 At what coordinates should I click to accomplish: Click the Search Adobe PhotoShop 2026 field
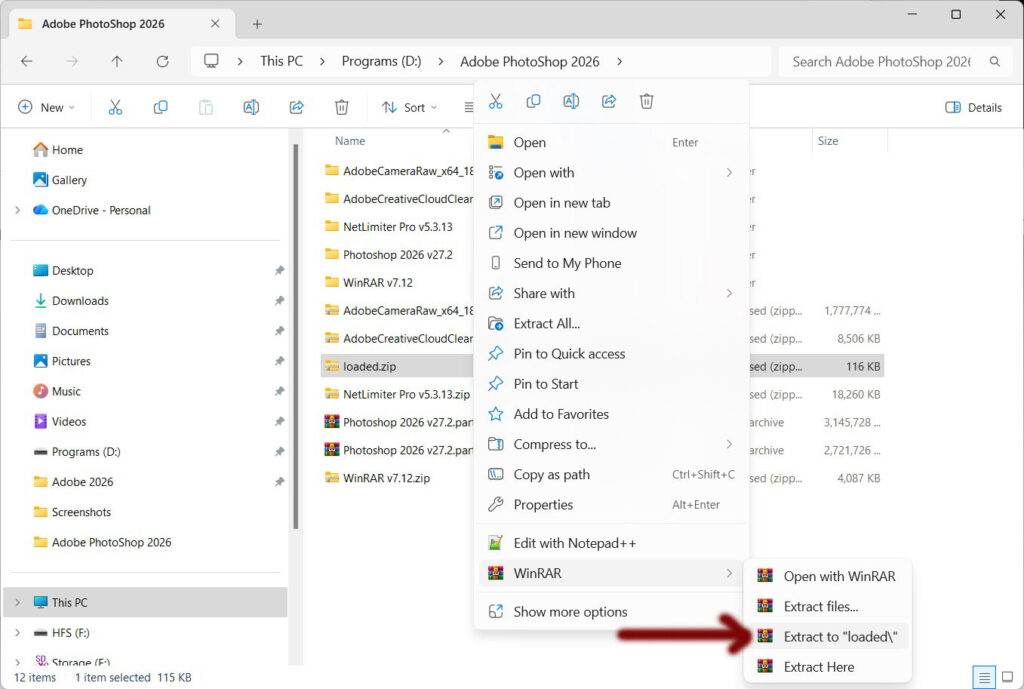tap(880, 61)
